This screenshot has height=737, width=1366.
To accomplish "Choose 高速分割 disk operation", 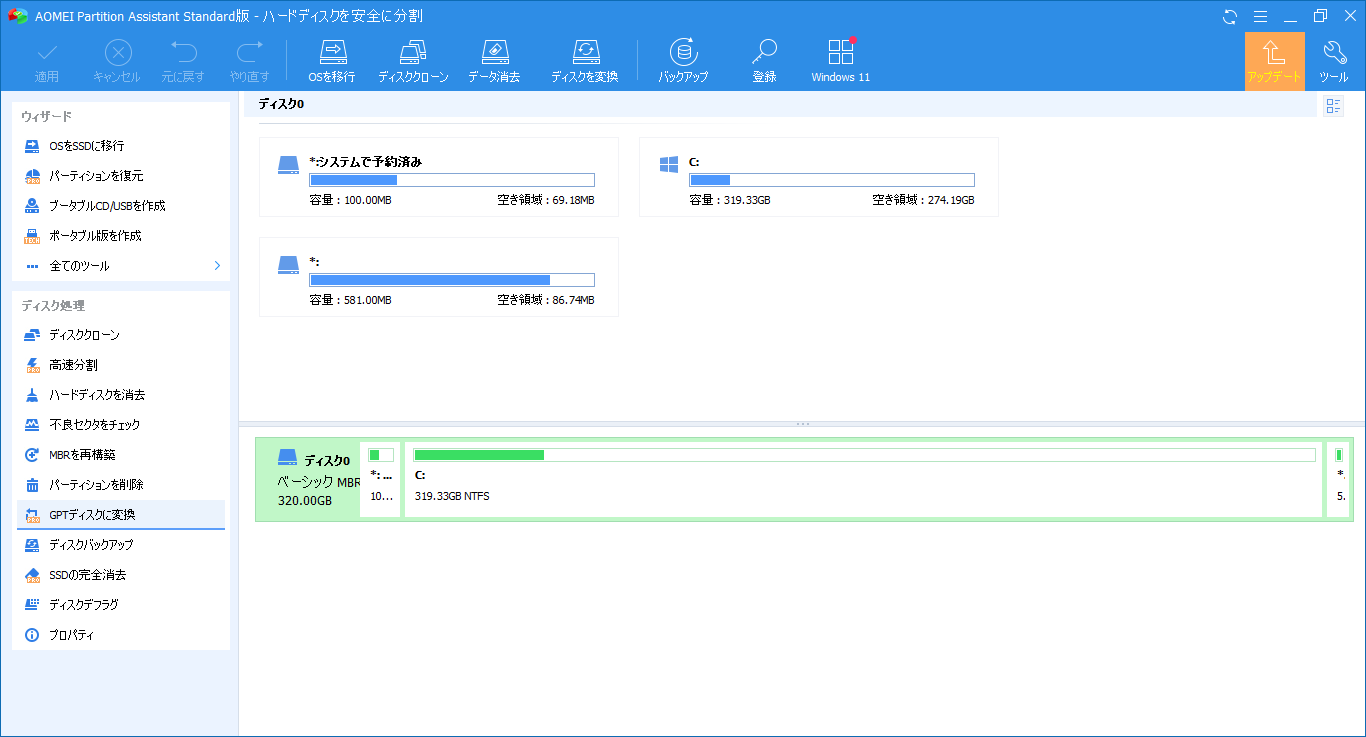I will pyautogui.click(x=121, y=365).
